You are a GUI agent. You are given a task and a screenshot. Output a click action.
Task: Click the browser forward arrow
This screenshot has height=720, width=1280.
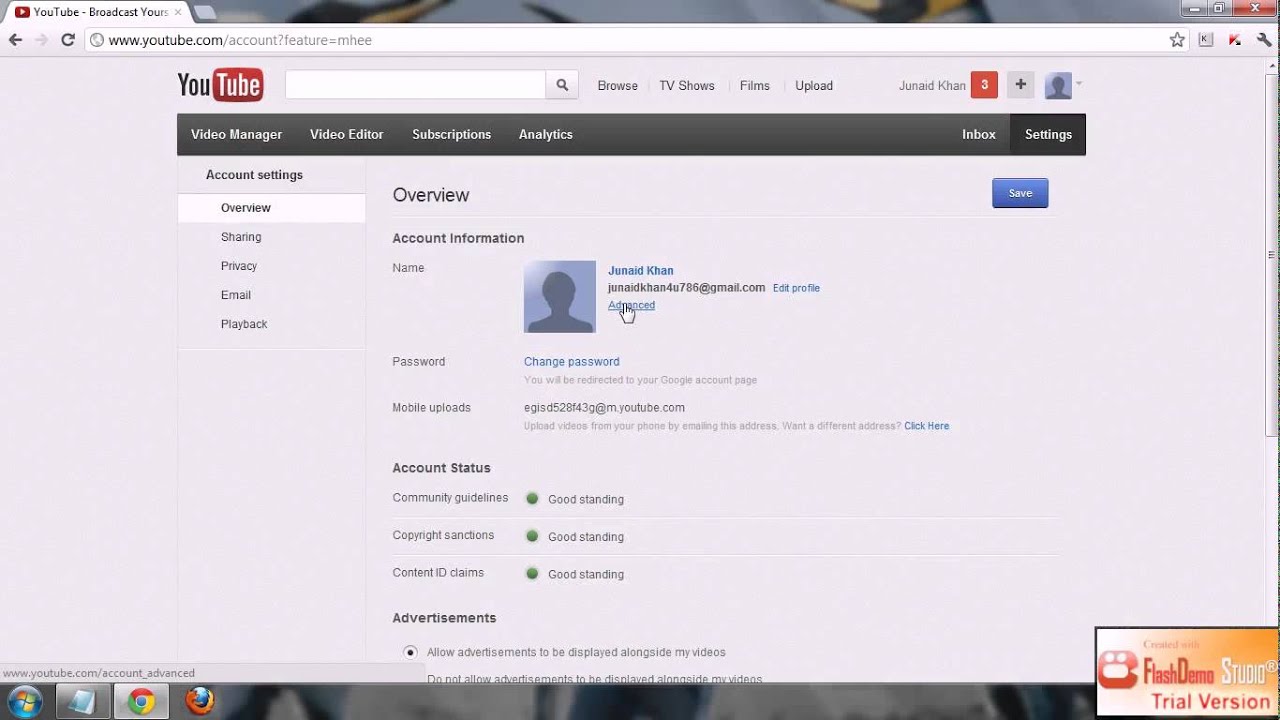41,40
